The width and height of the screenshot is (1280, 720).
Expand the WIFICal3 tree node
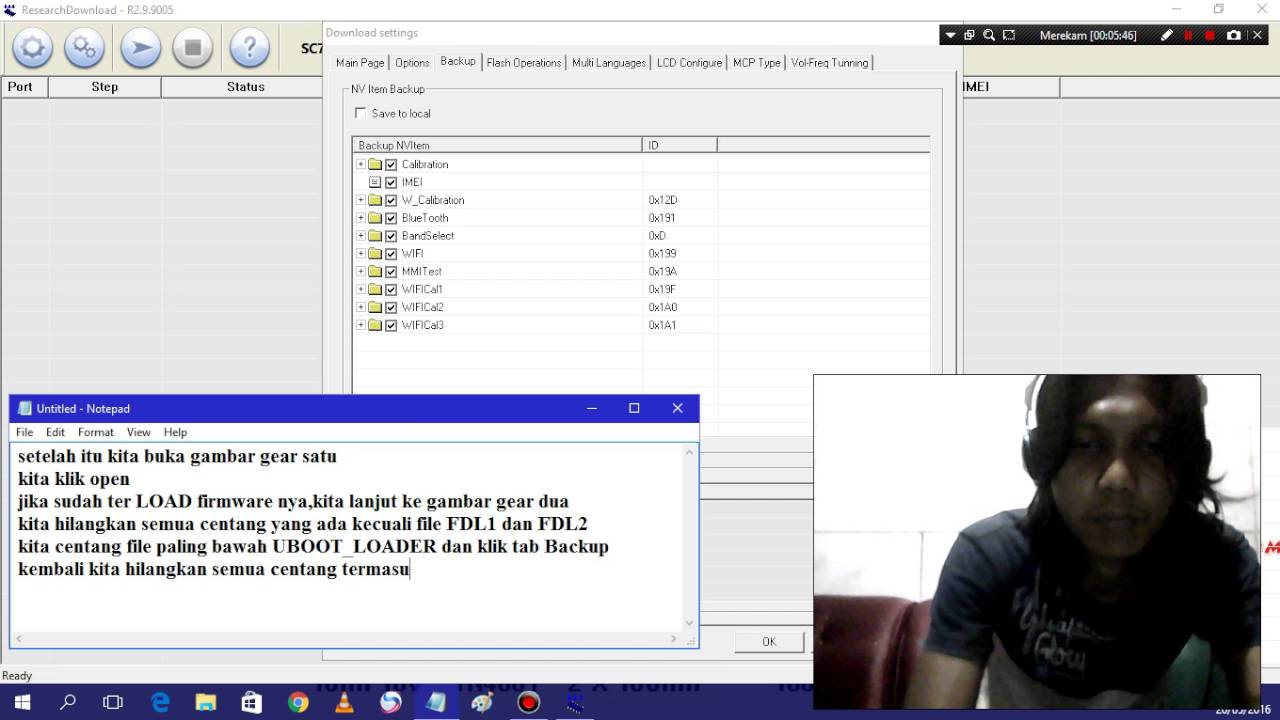click(x=361, y=326)
